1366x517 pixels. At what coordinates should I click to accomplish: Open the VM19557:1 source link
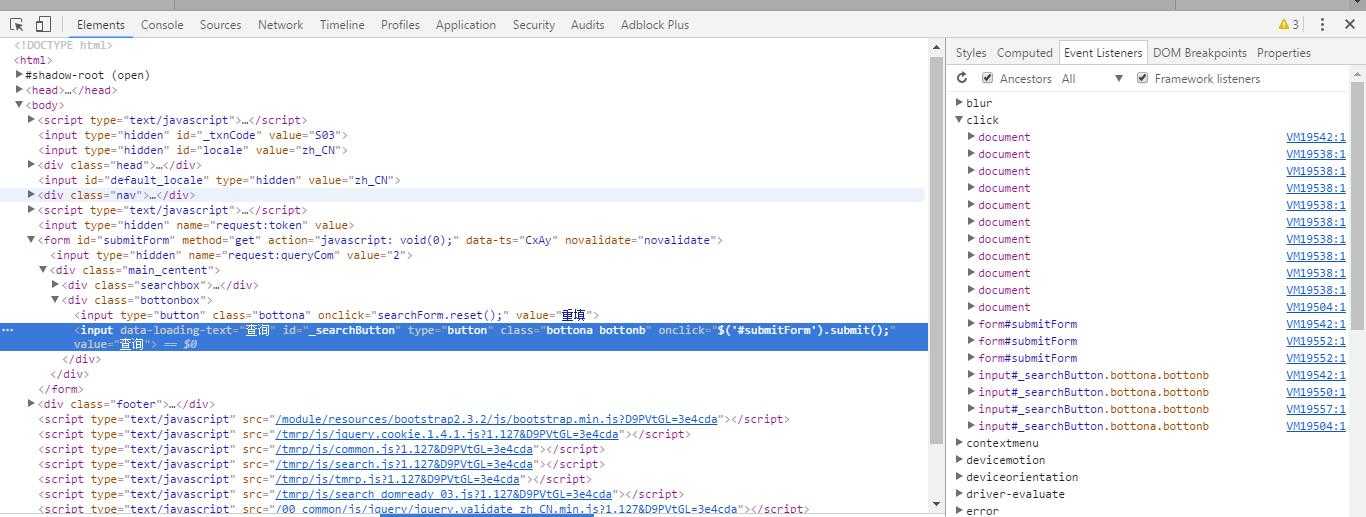coord(1315,409)
